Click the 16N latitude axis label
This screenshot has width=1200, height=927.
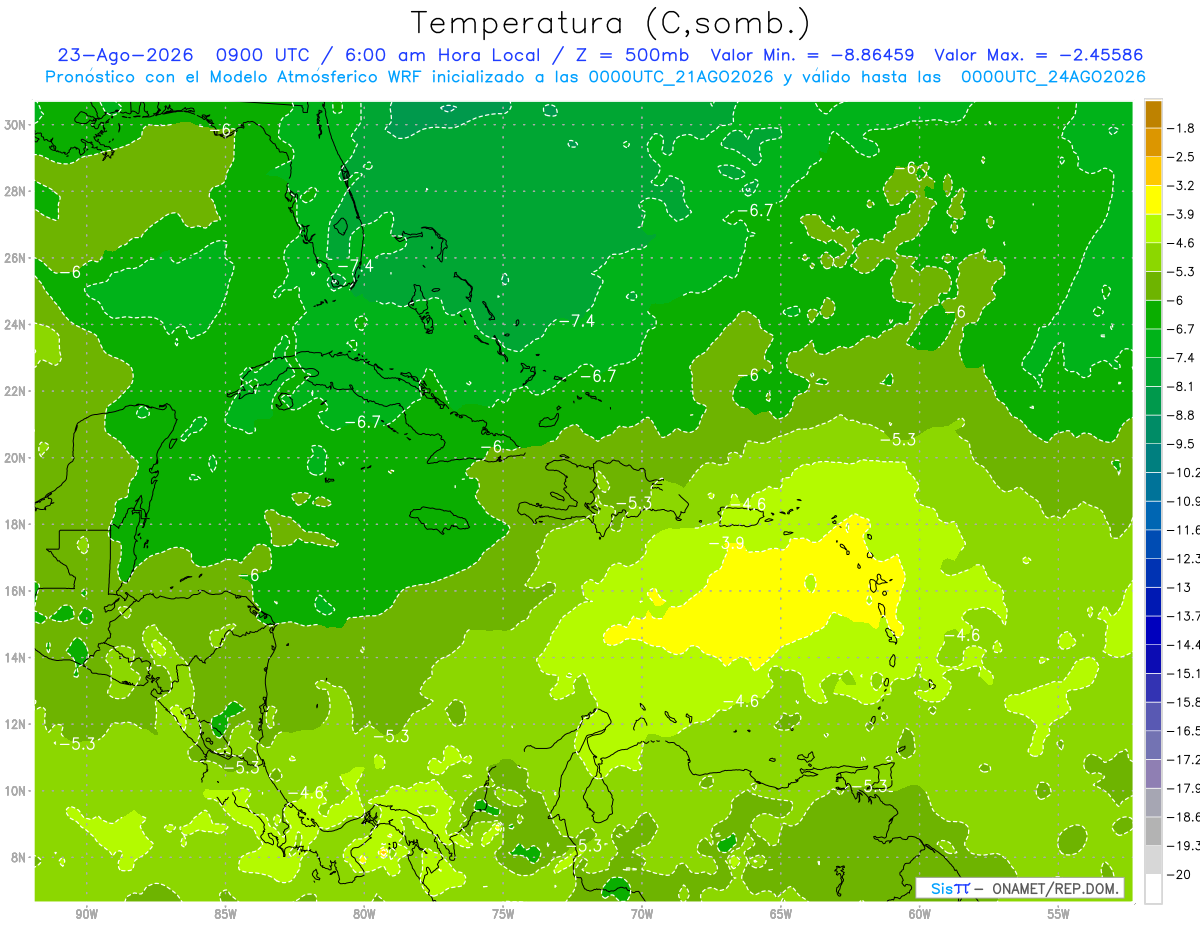(x=16, y=591)
